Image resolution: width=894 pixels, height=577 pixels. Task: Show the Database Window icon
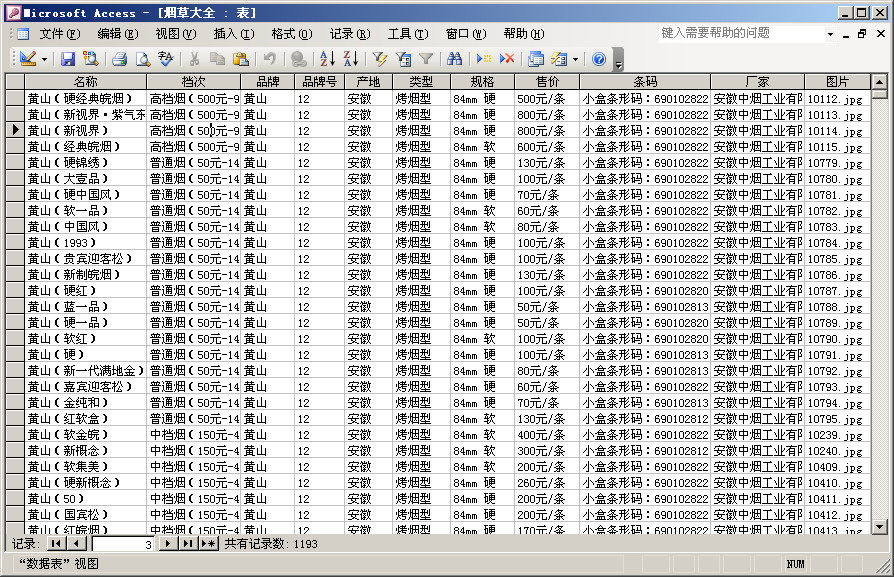tap(536, 58)
